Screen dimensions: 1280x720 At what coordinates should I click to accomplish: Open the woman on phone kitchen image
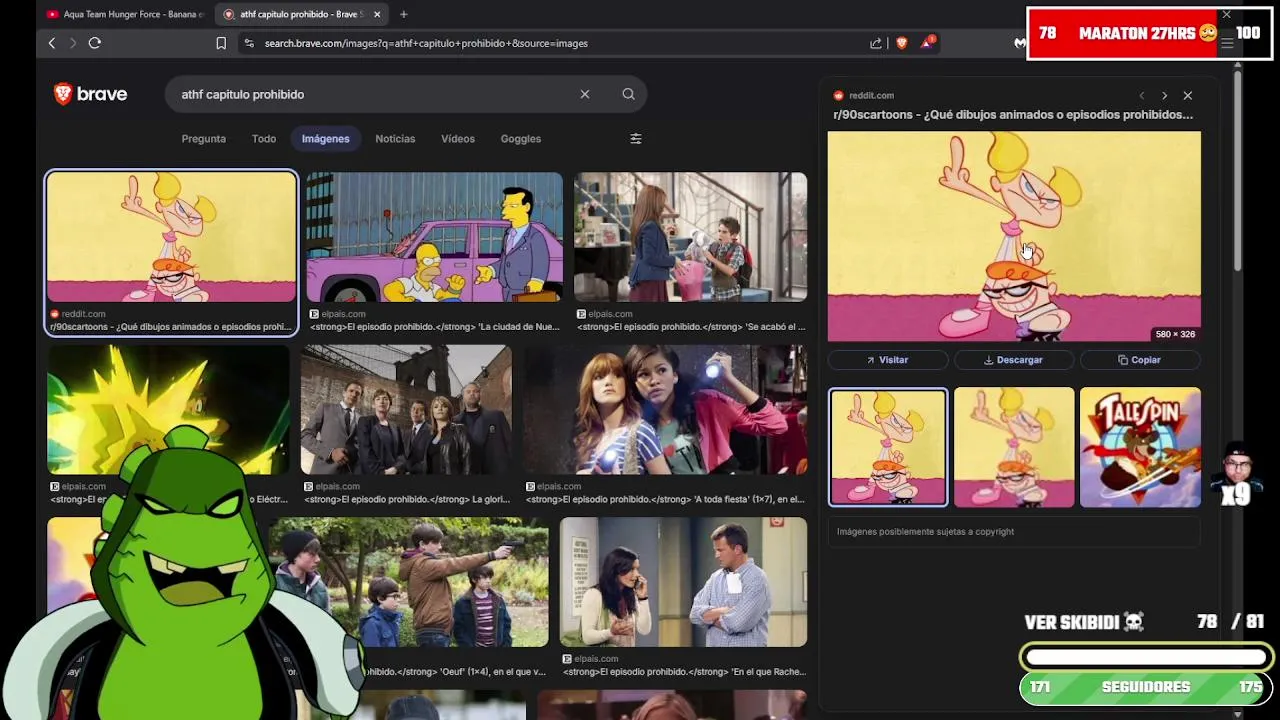683,582
